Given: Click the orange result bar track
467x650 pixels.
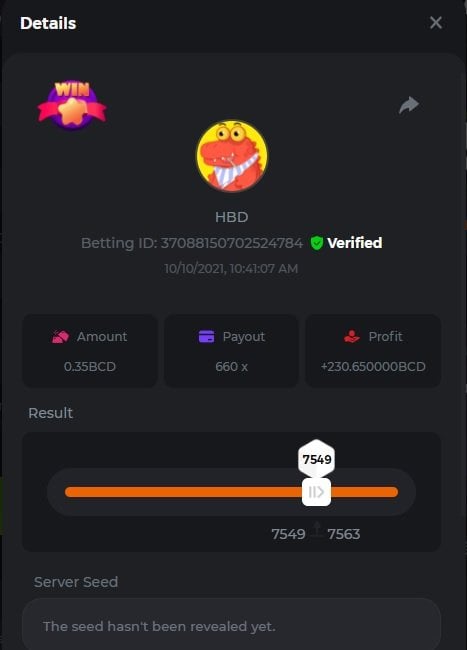Looking at the screenshot, I should click(231, 492).
